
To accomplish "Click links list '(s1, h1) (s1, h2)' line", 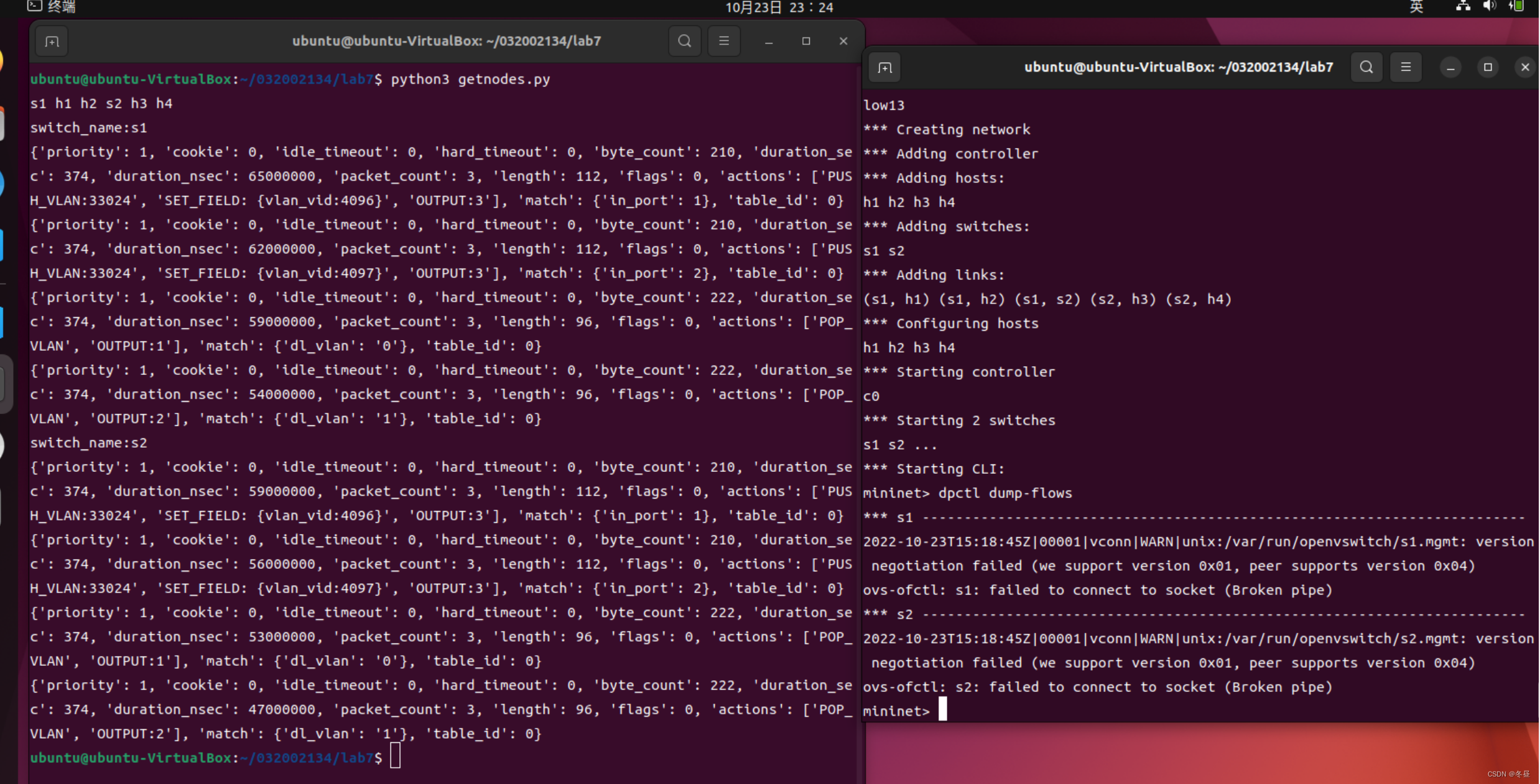I will pos(1047,300).
